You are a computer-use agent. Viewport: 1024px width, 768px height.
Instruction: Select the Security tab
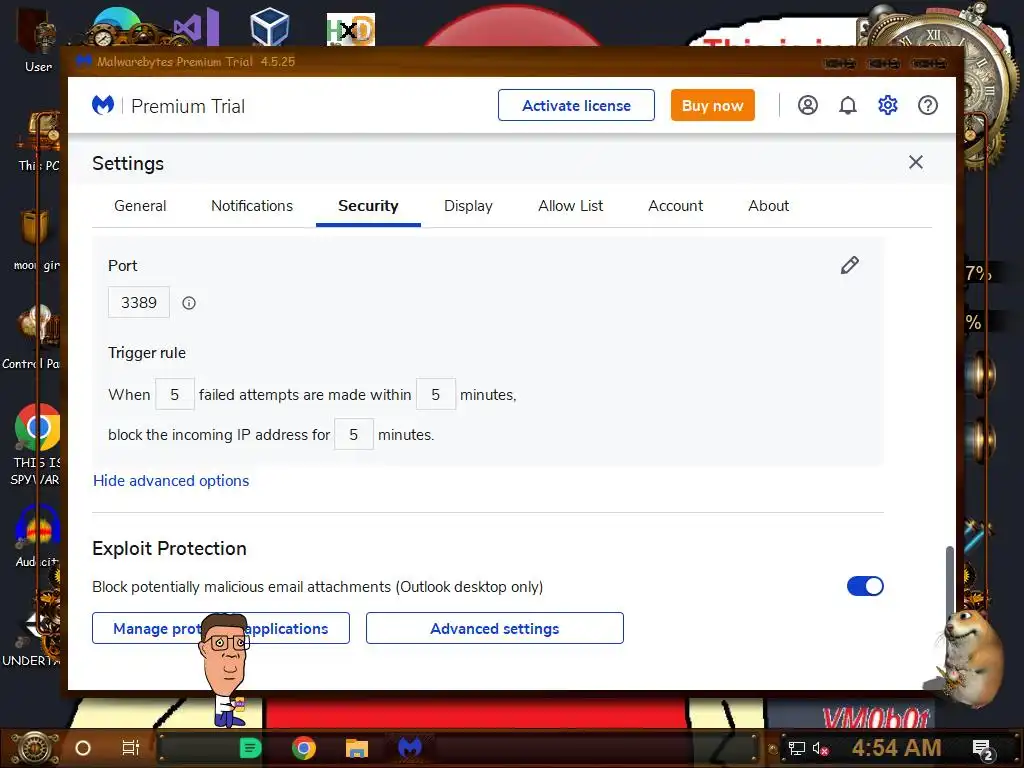[x=368, y=206]
